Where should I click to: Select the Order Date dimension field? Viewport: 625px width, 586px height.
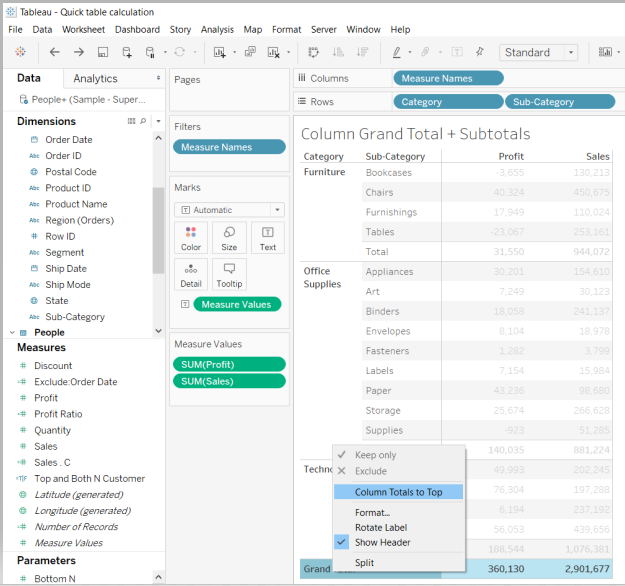coord(69,140)
